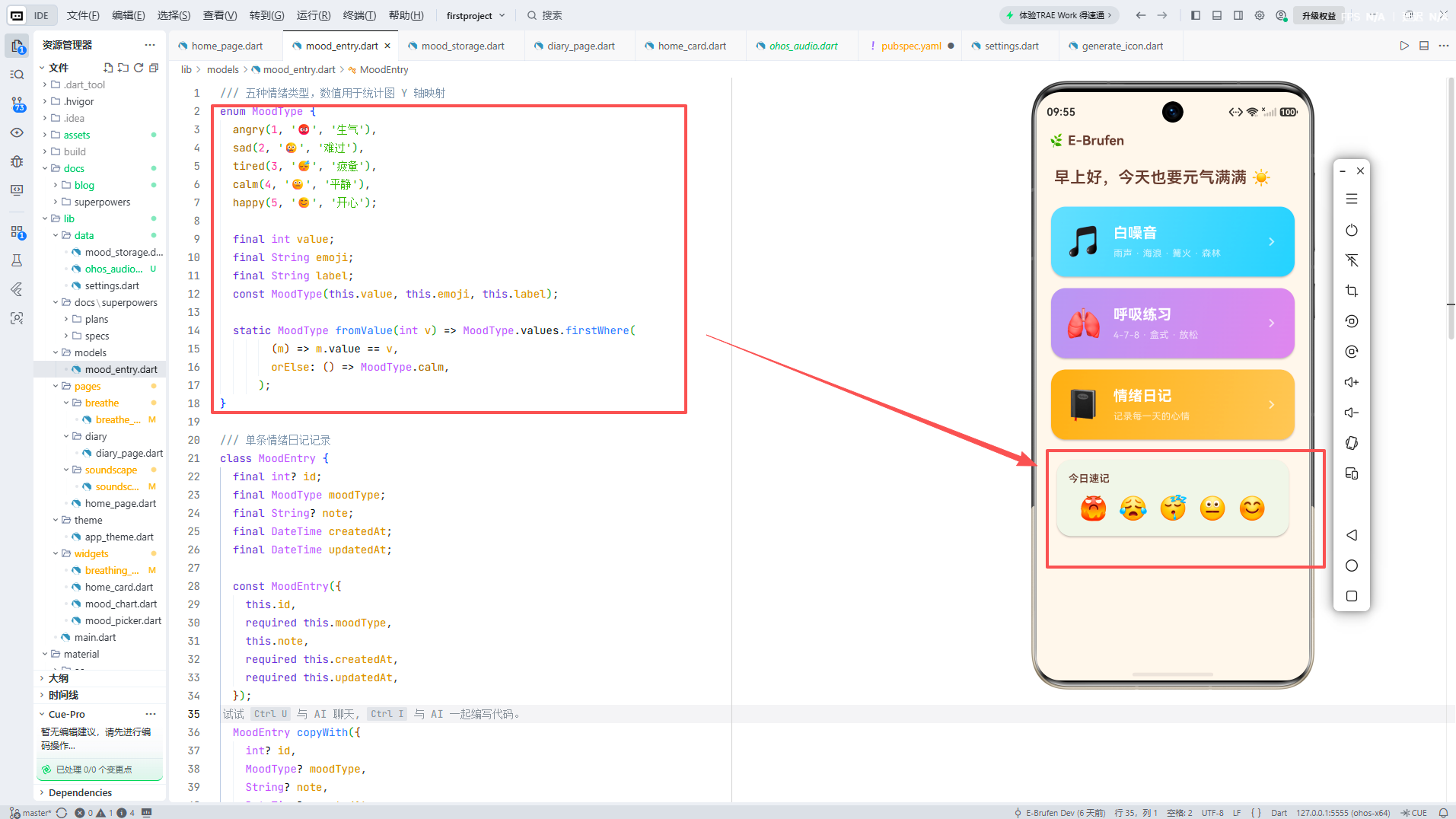Screen dimensions: 1456x819
Task: Select the sleepy tired emoji in 今日速记
Action: tap(1173, 508)
